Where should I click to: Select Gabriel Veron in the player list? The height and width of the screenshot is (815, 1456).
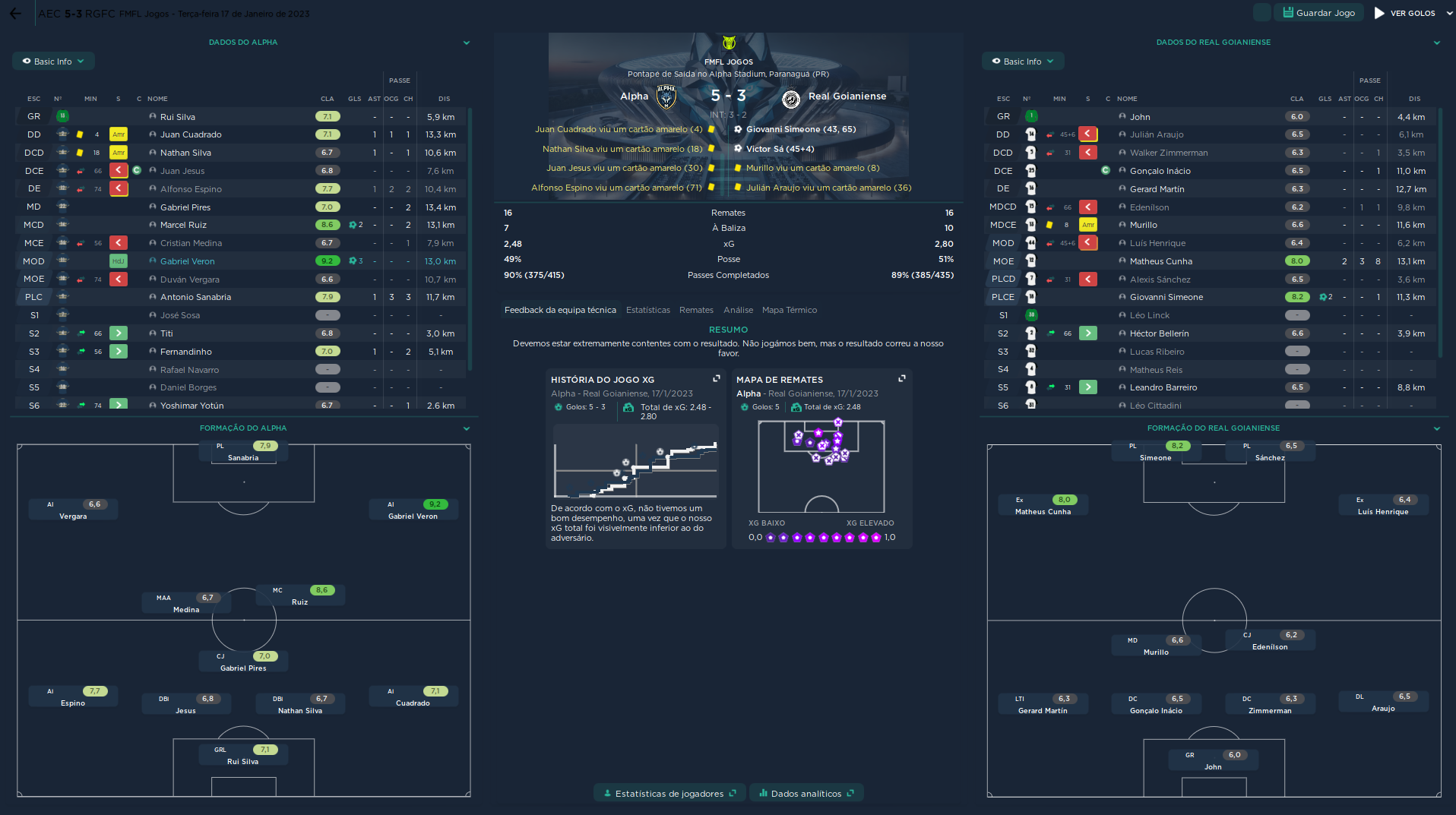[187, 261]
